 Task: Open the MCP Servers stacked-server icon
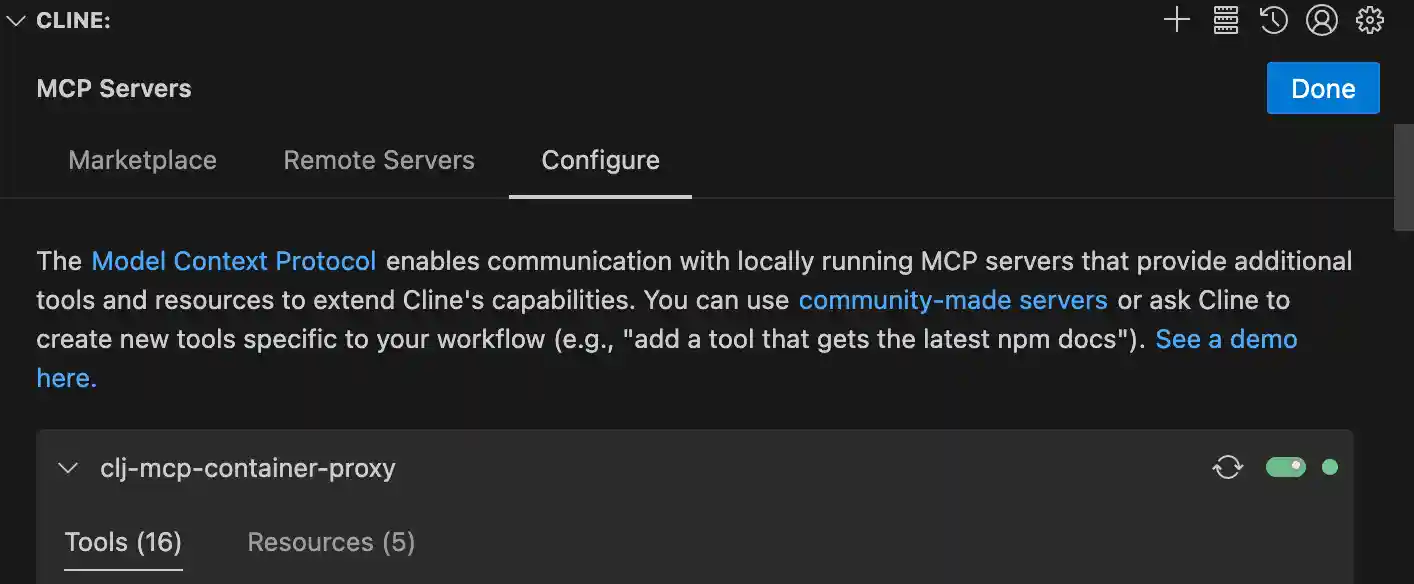tap(1226, 20)
